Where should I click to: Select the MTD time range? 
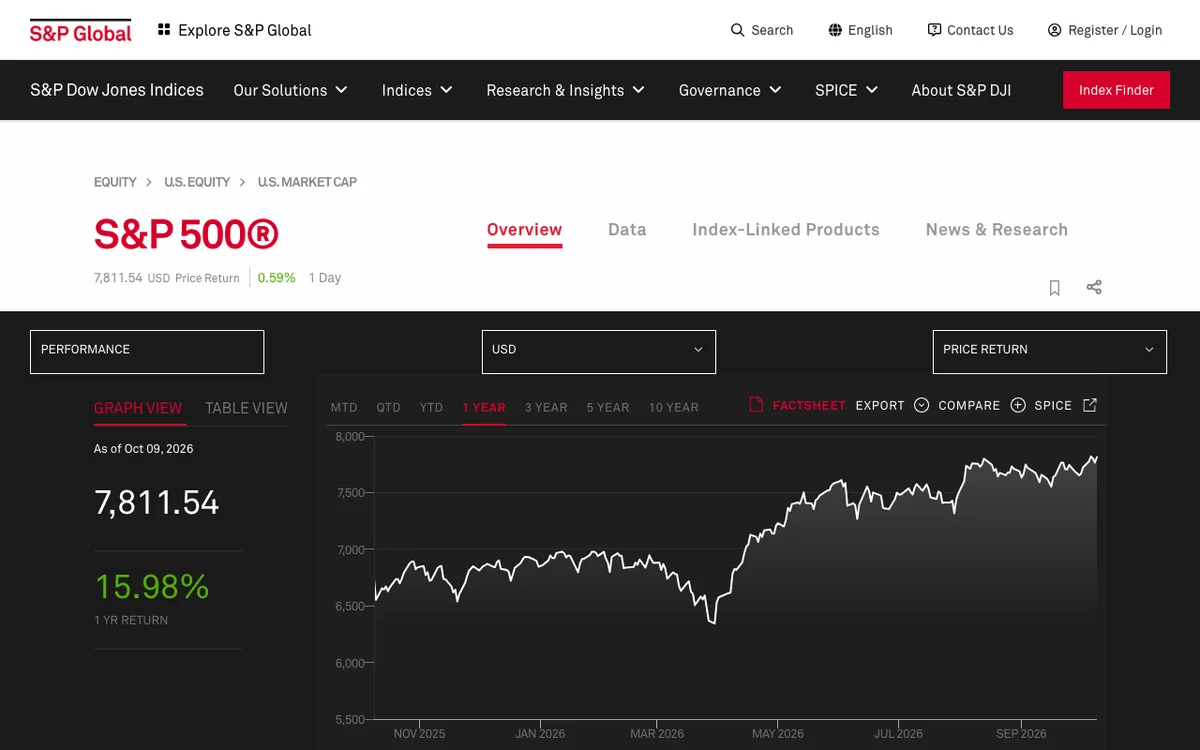click(x=344, y=407)
